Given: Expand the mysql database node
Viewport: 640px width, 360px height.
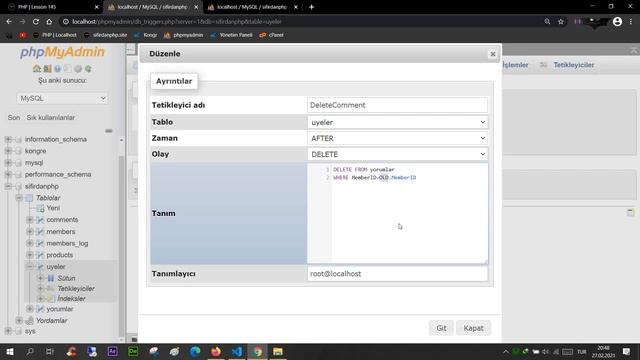Looking at the screenshot, I should tap(8, 162).
